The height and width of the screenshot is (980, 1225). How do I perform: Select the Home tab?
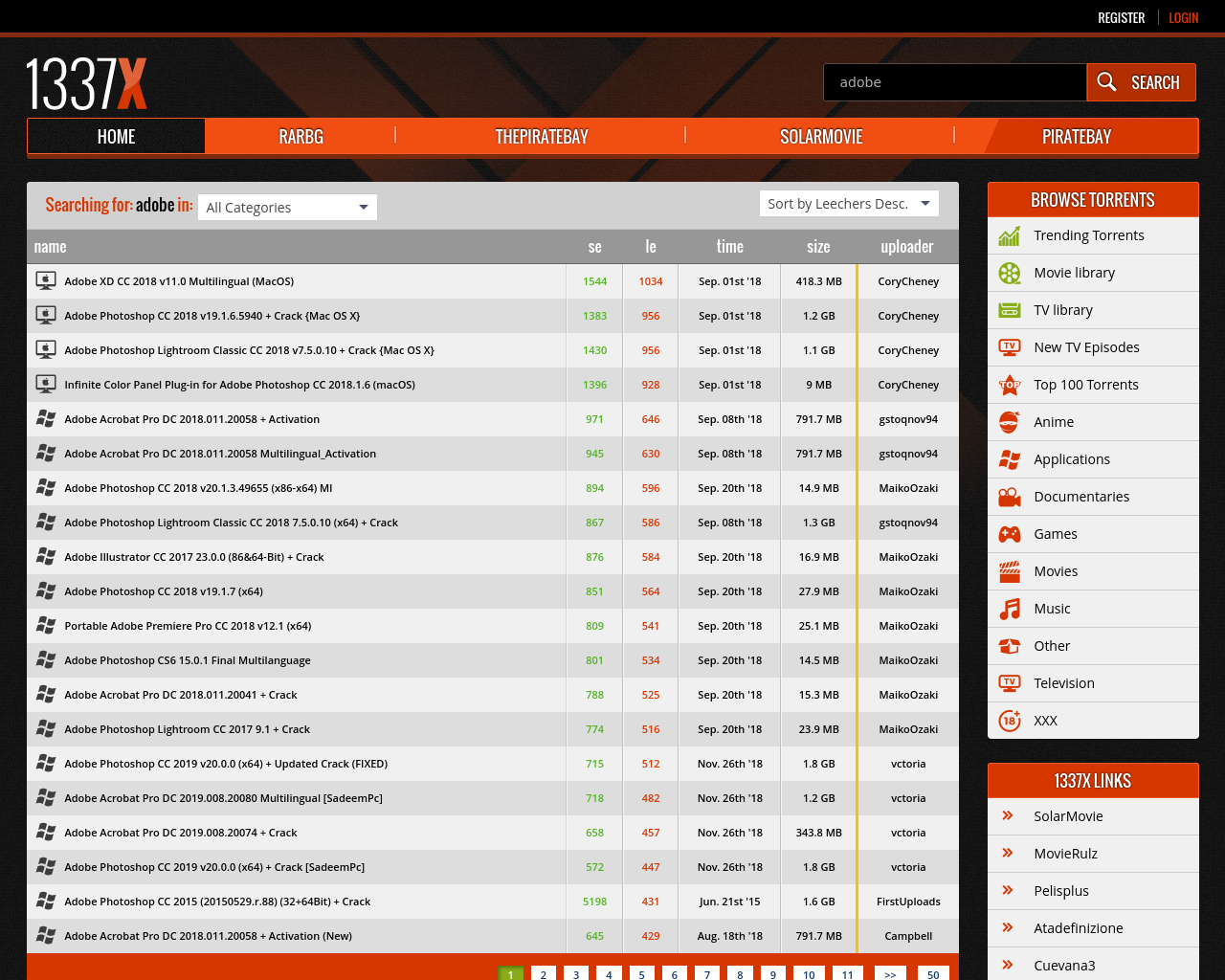[x=116, y=136]
